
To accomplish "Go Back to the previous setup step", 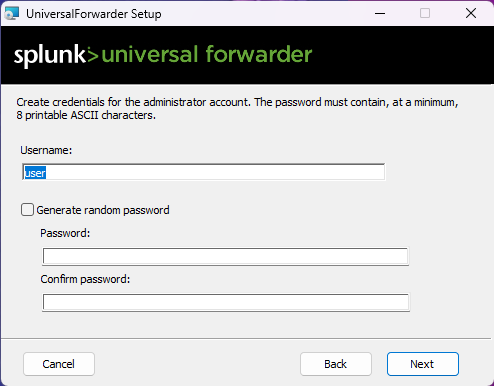I will (x=336, y=364).
